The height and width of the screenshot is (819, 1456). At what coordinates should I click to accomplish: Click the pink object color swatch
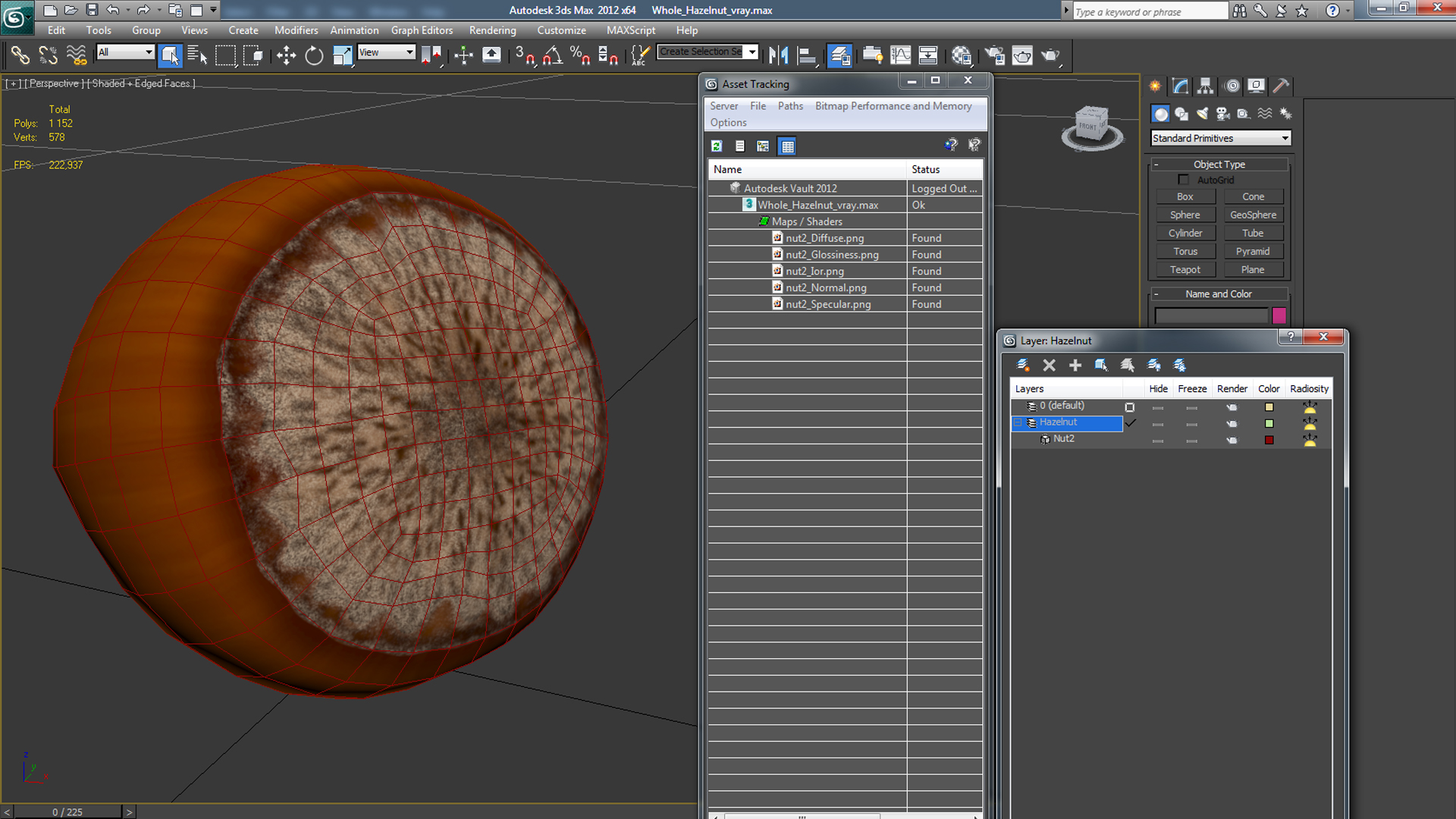pos(1279,315)
